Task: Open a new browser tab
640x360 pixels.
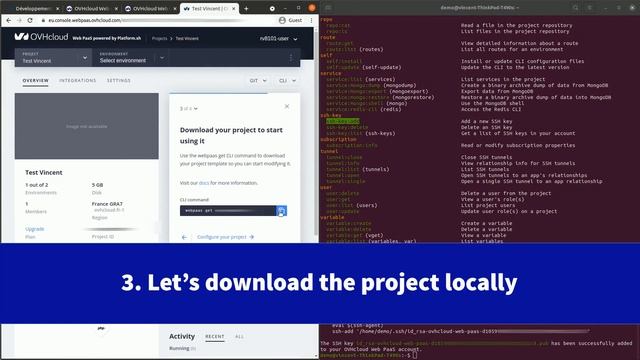Action: tap(246, 8)
